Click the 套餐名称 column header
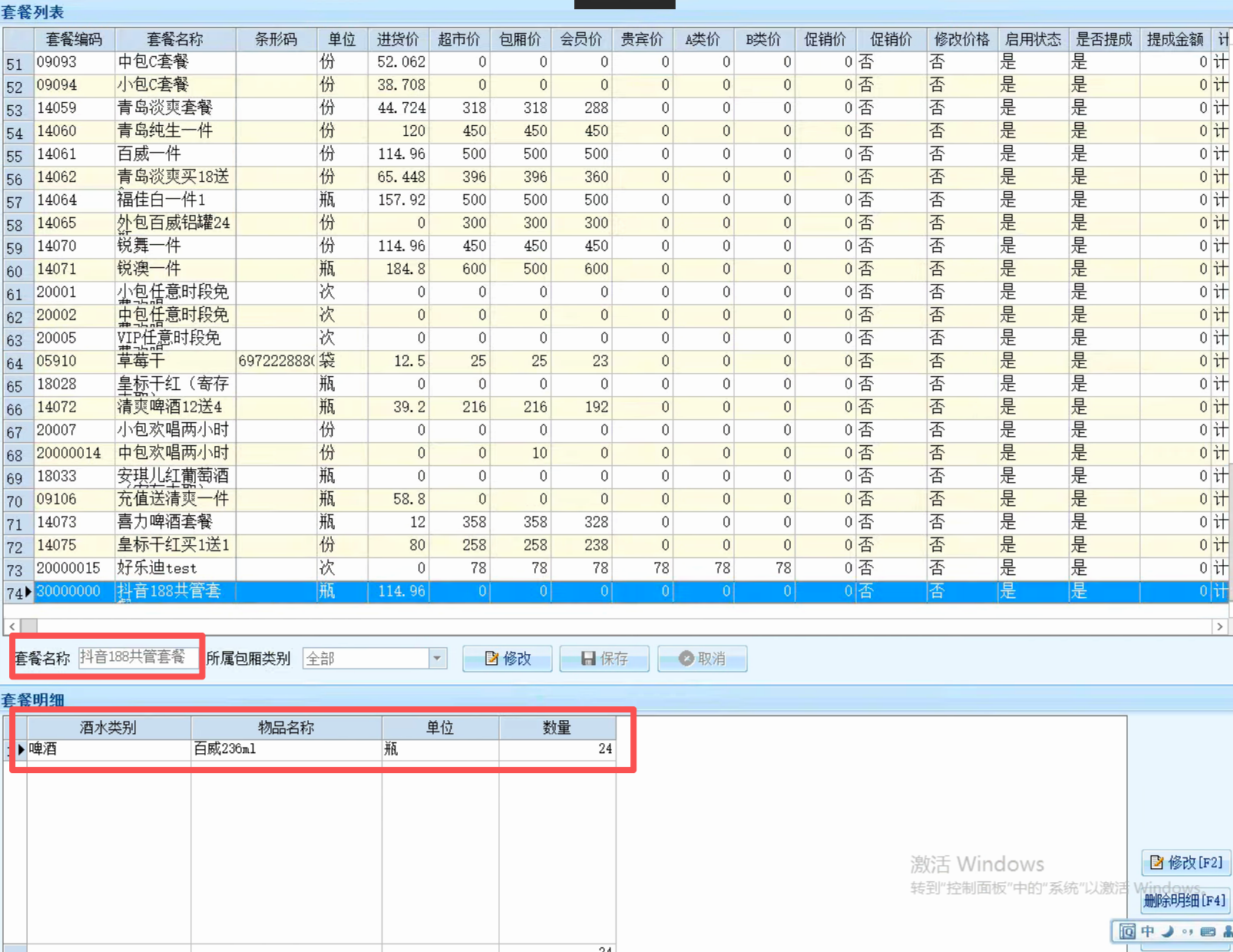The width and height of the screenshot is (1233, 952). pos(174,39)
